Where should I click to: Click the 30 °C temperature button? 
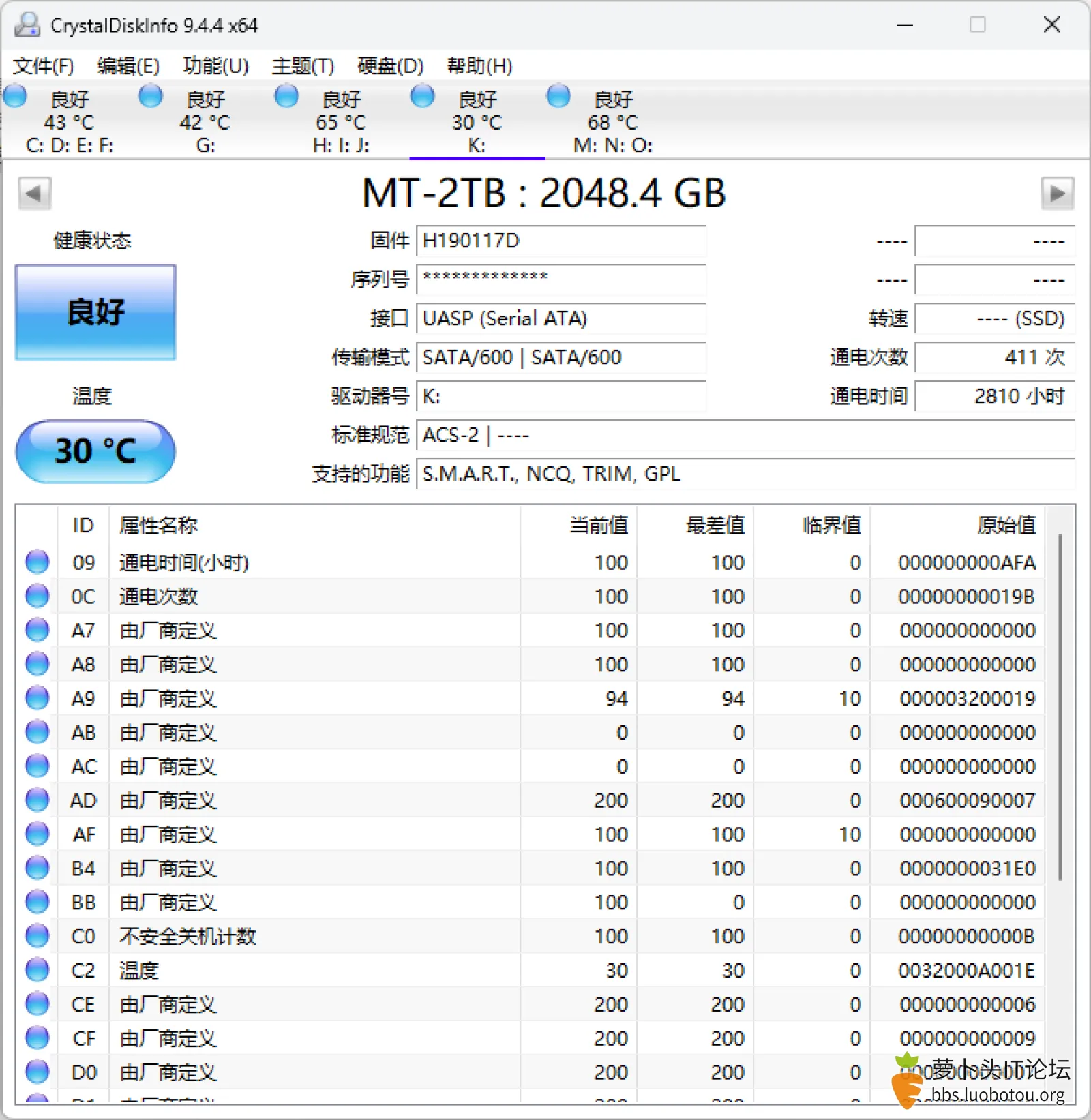[x=95, y=451]
